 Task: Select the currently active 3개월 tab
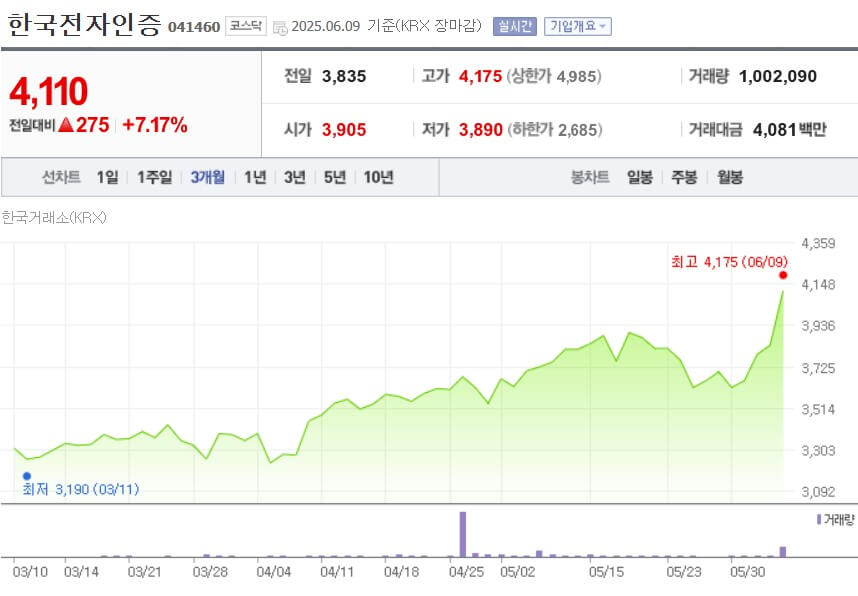coord(207,176)
